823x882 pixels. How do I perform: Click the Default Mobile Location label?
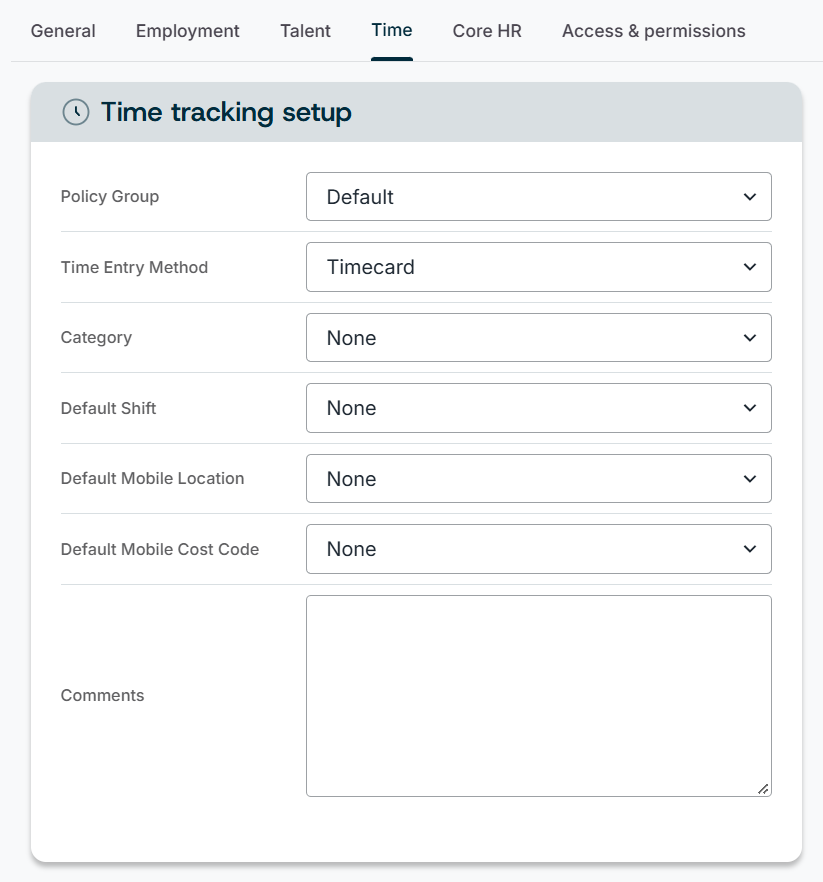152,478
